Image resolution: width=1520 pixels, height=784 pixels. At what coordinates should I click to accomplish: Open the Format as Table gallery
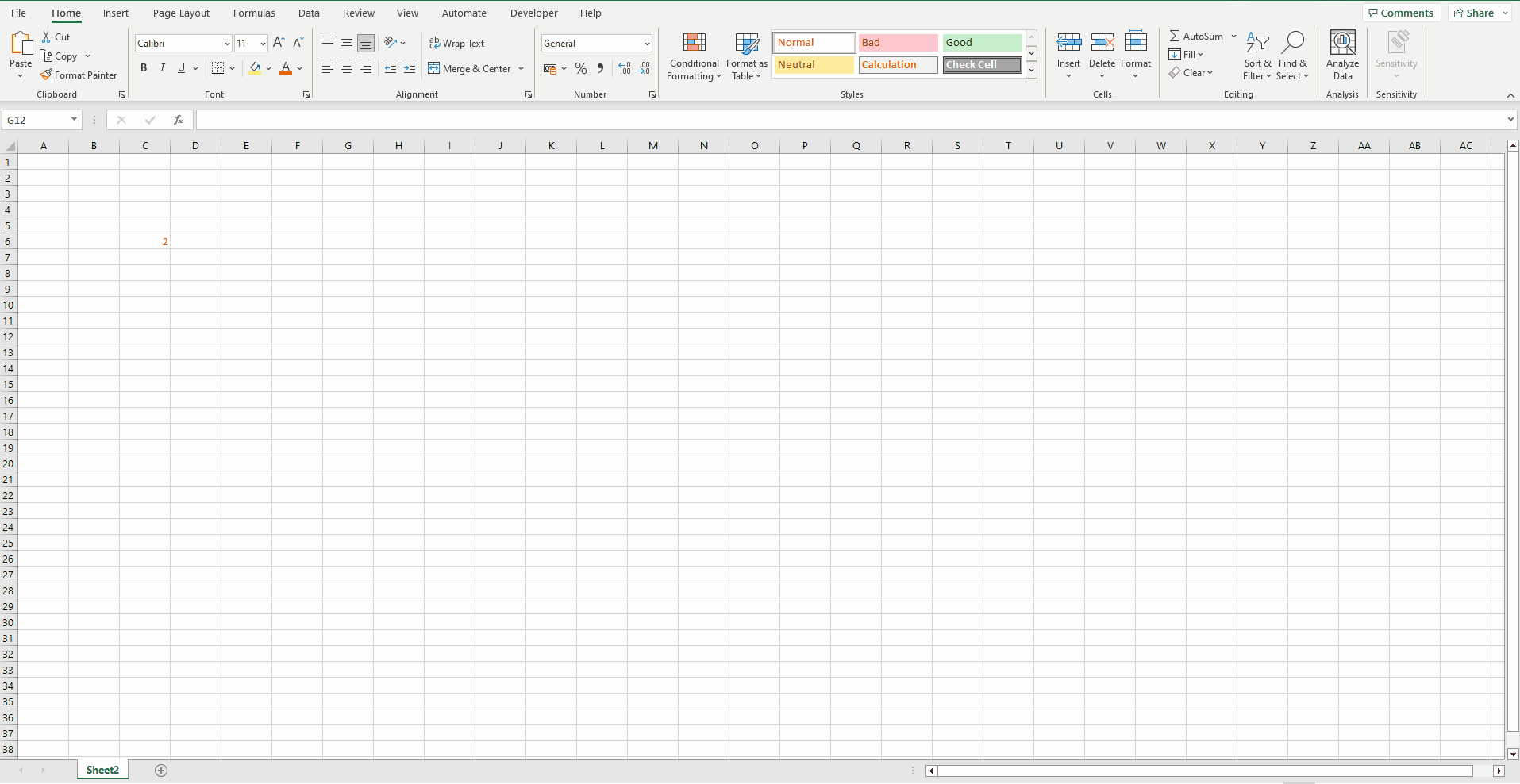coord(746,56)
